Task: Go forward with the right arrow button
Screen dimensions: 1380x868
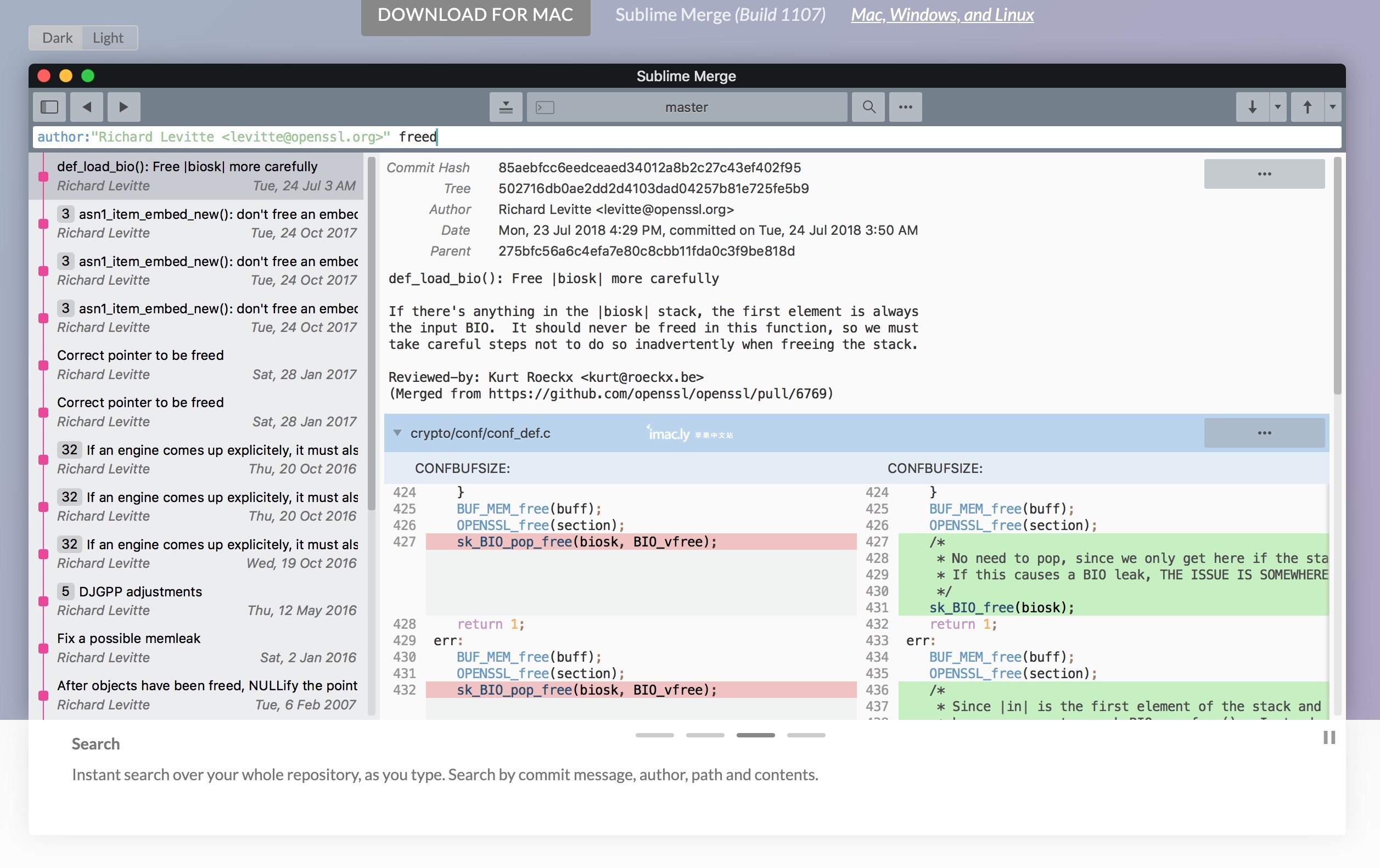Action: [x=124, y=106]
